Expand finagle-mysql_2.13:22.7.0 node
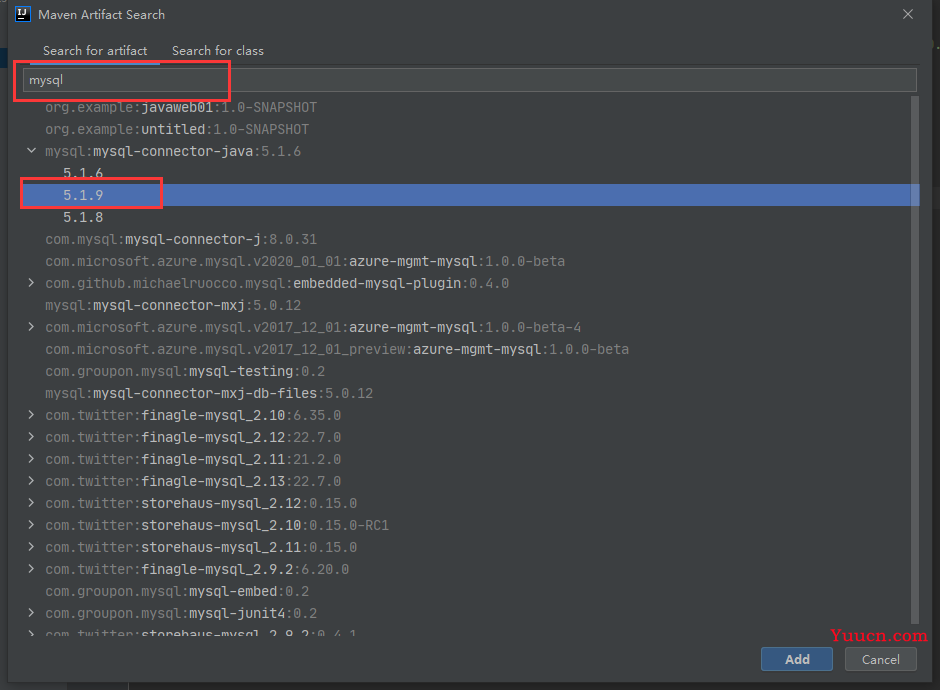Image resolution: width=940 pixels, height=690 pixels. 31,481
